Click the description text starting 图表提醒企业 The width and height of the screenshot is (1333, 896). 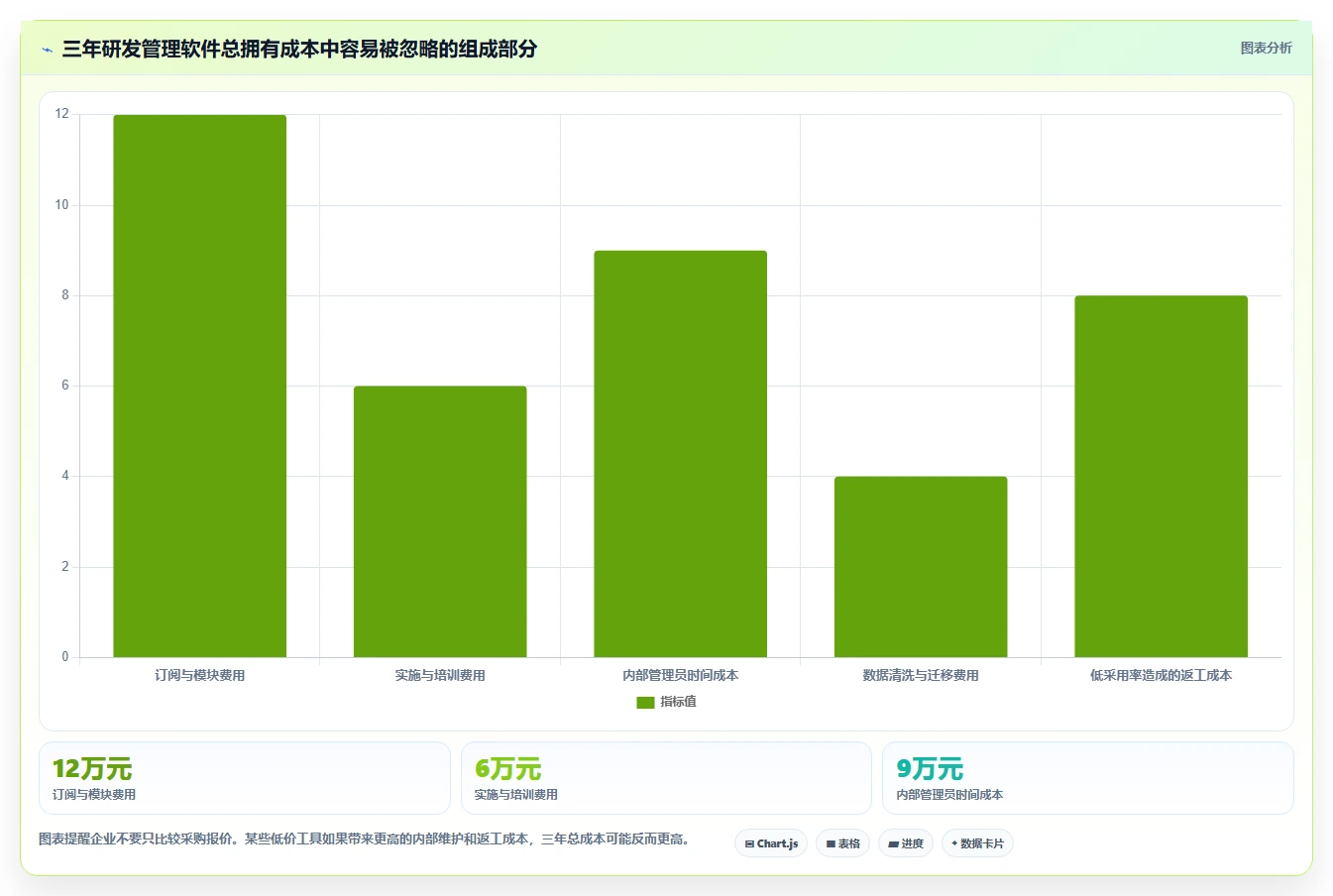point(365,840)
